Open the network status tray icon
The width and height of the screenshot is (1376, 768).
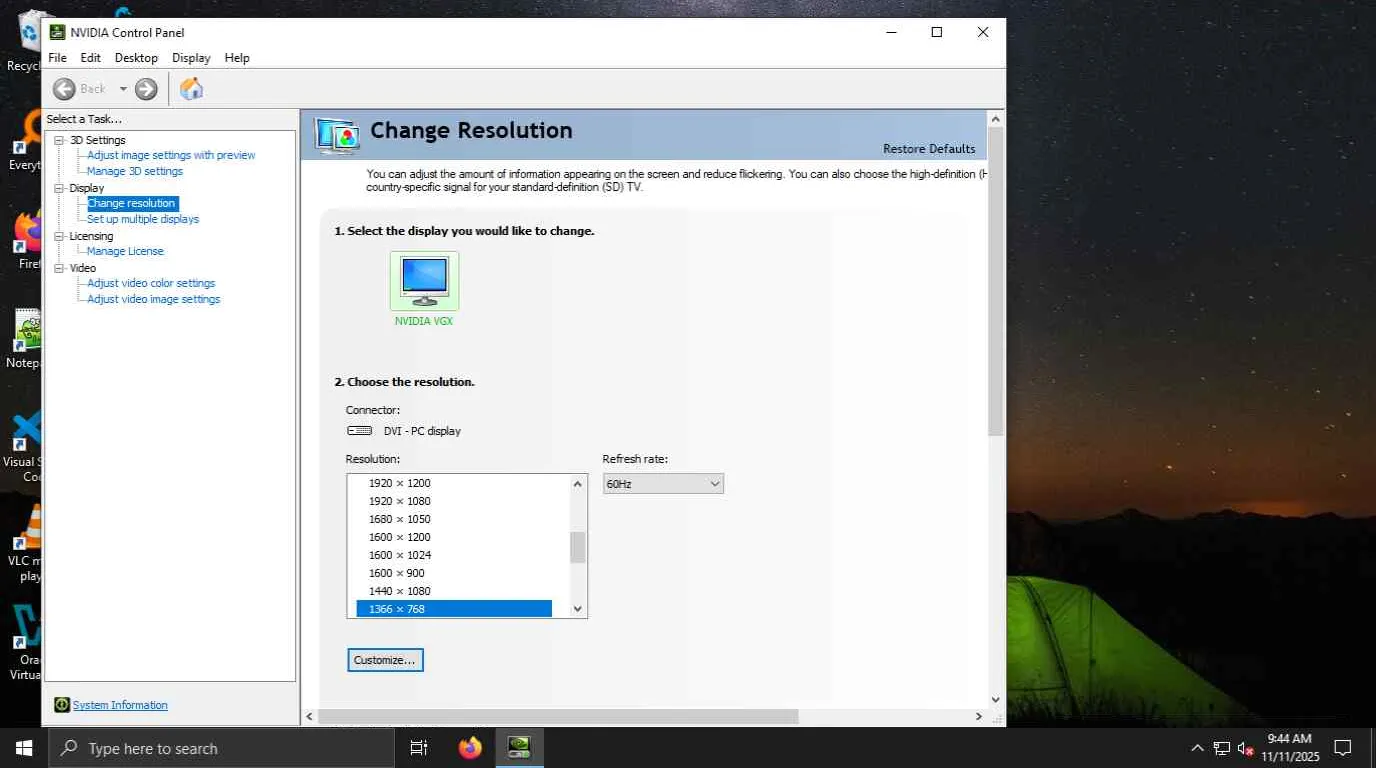click(1221, 748)
